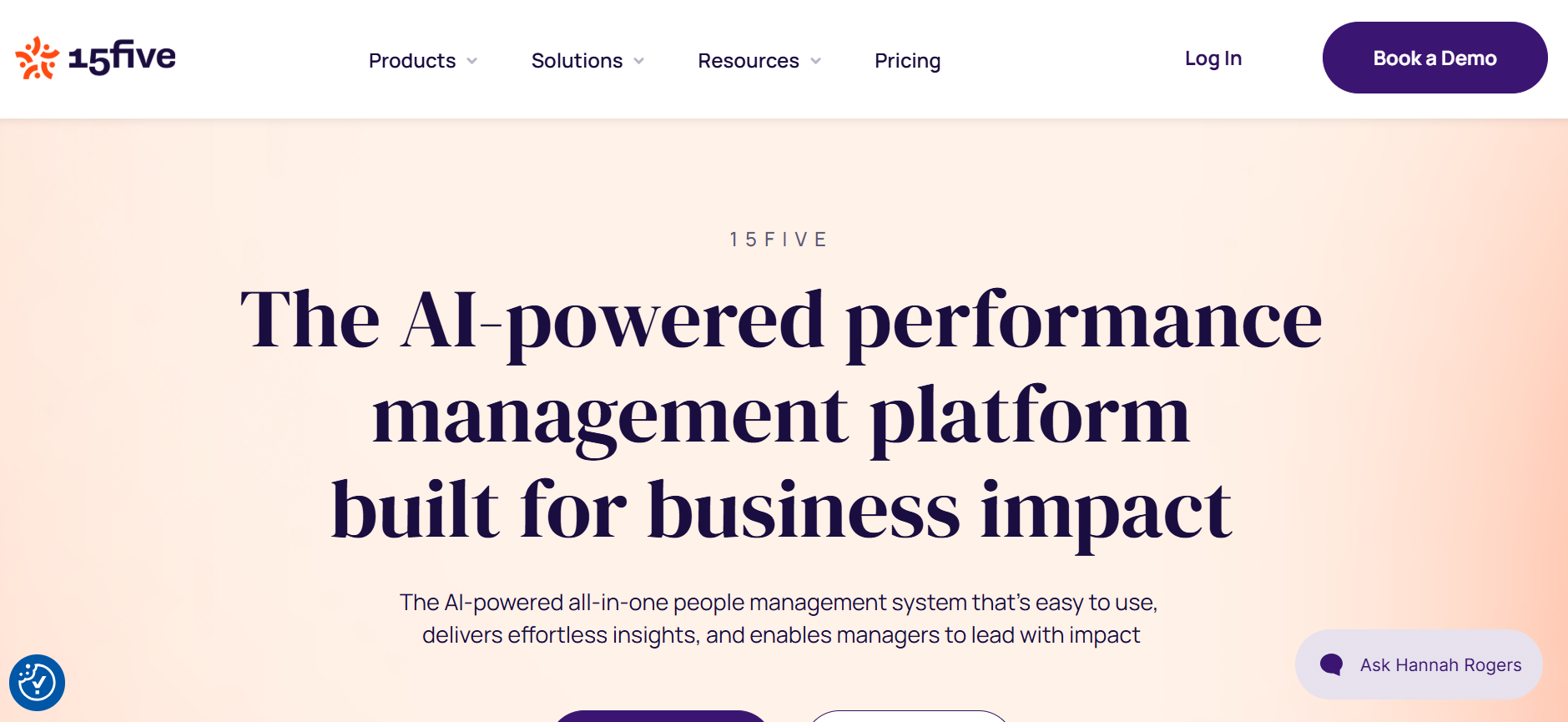Click the Log In link
Screen dimensions: 1568x722
click(x=1213, y=58)
